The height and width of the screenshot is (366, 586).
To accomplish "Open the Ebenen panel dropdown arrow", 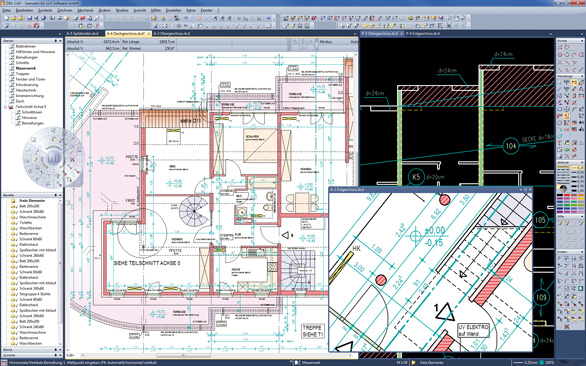I will coord(60,40).
